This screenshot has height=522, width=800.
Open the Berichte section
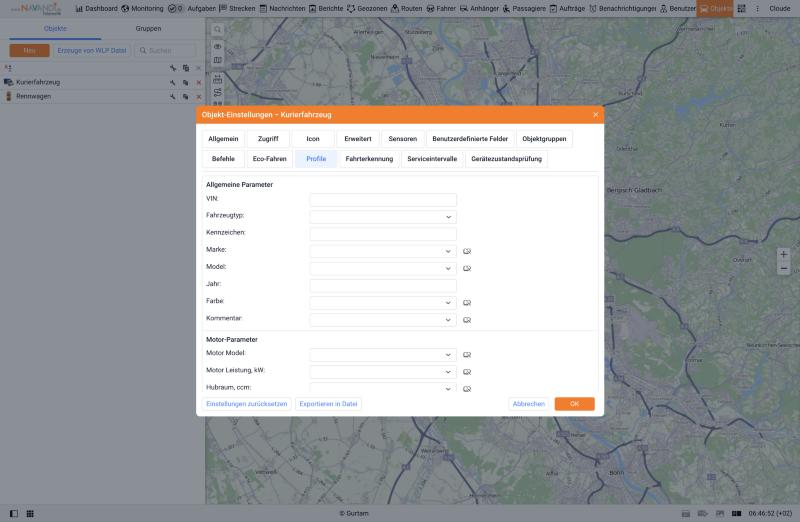326,9
